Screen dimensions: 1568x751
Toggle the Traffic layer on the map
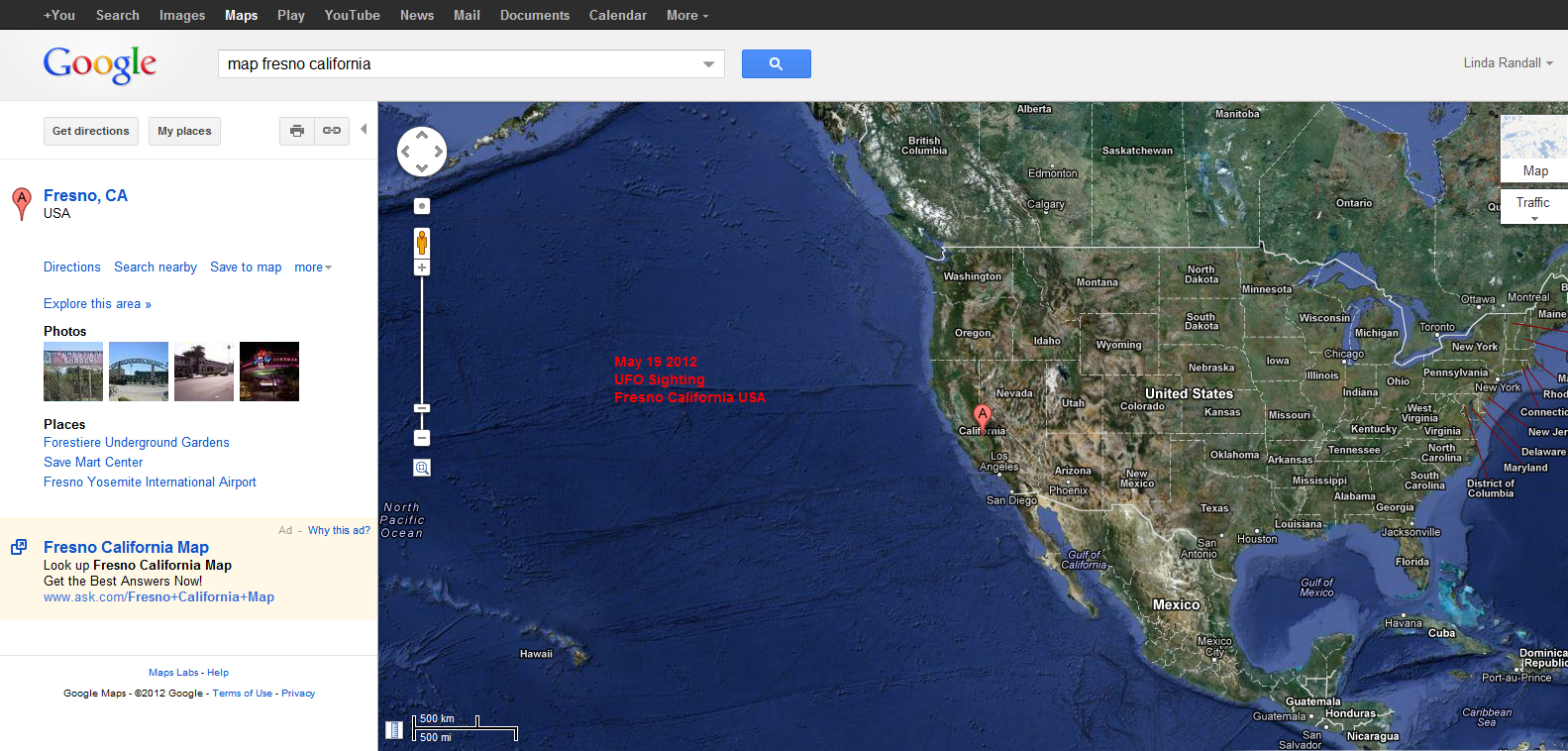(x=1532, y=203)
